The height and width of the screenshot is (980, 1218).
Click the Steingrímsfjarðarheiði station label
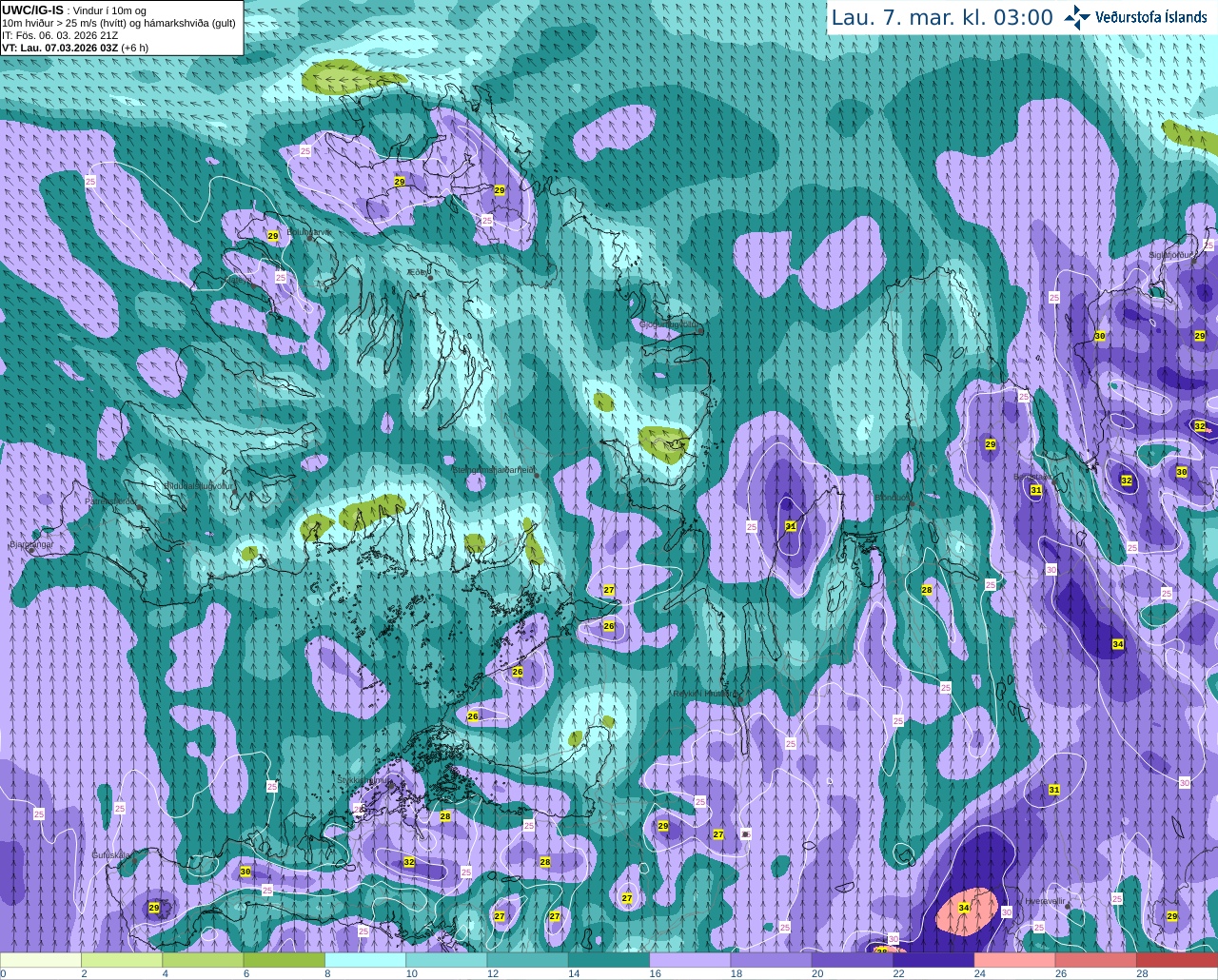click(493, 470)
